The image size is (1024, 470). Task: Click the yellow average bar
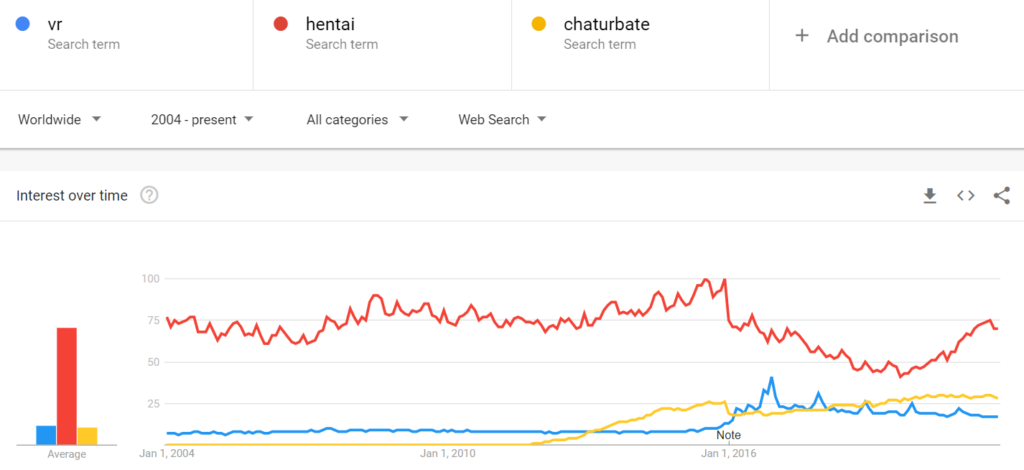pos(88,436)
